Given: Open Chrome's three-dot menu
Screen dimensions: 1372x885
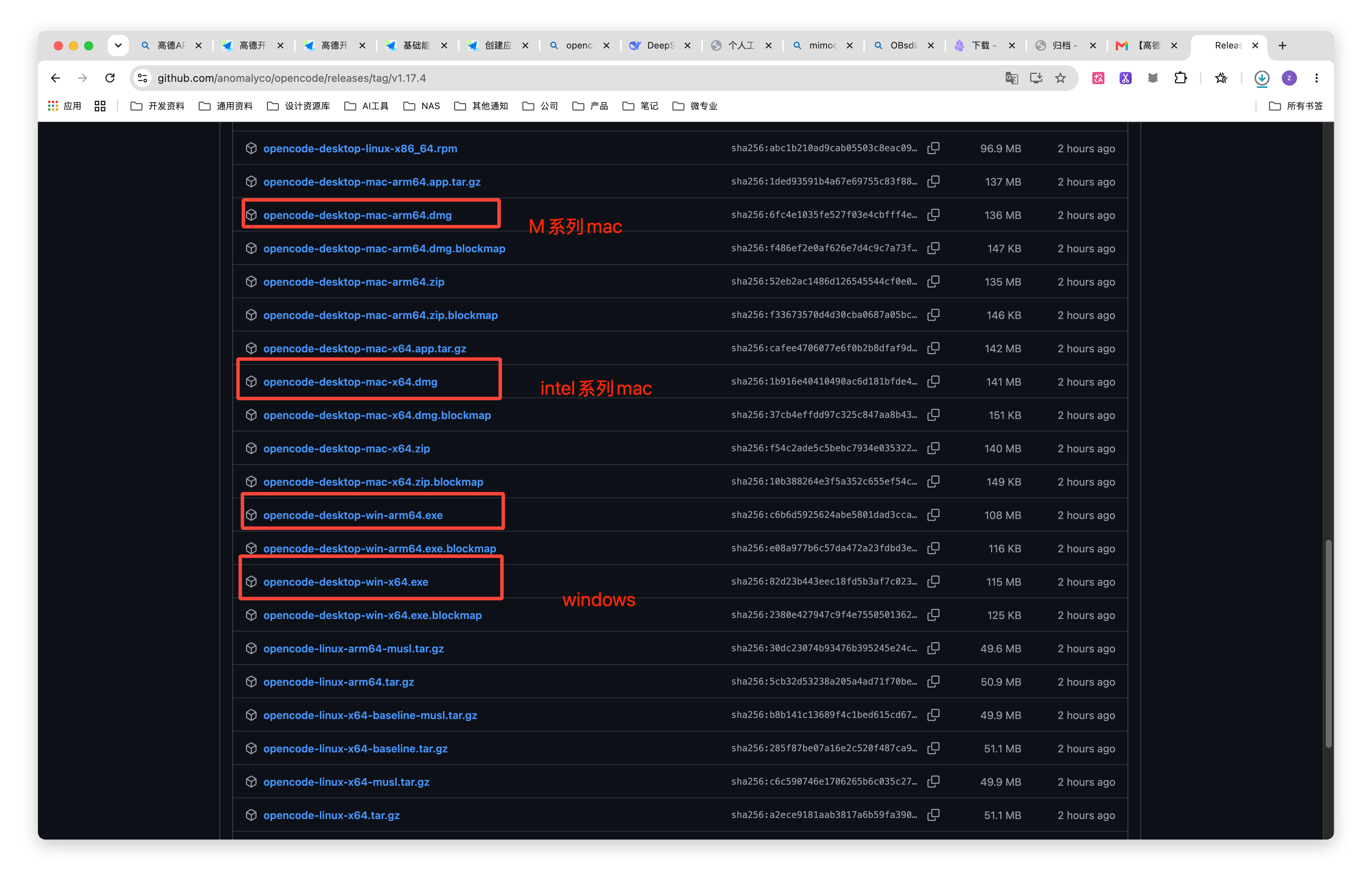Looking at the screenshot, I should 1316,78.
